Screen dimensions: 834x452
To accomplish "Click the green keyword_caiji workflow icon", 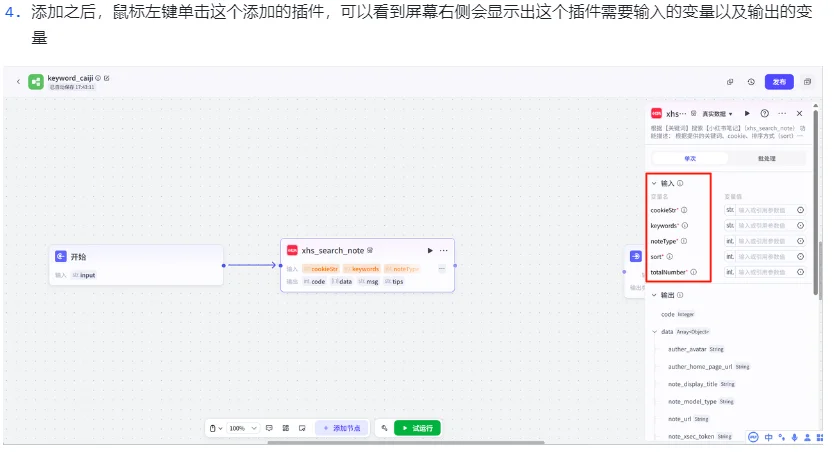I will 36,82.
